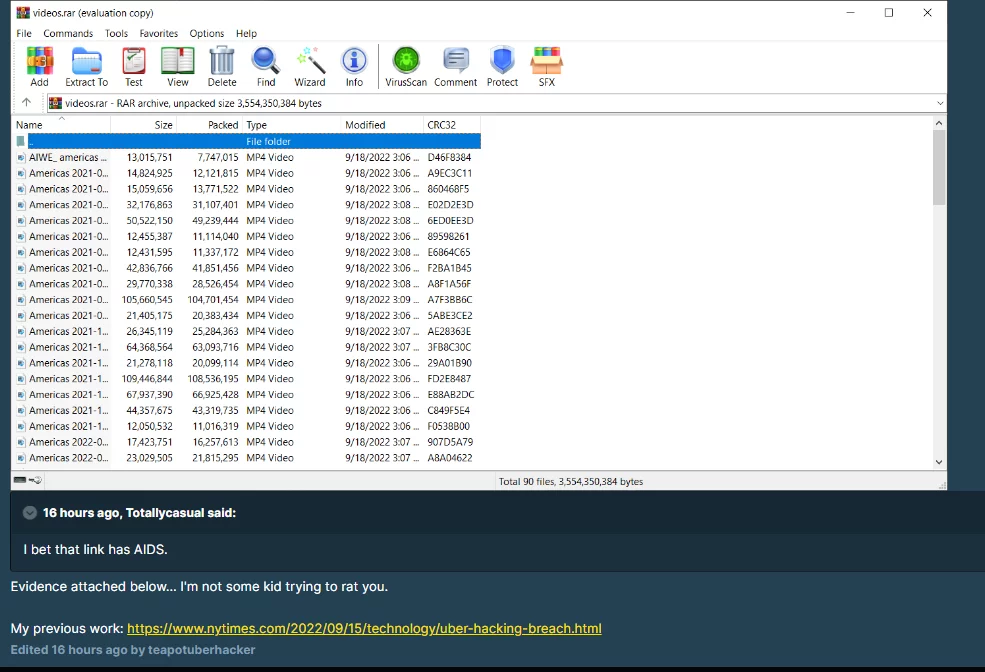This screenshot has height=672, width=985.
Task: Open the Options menu
Action: pyautogui.click(x=206, y=33)
